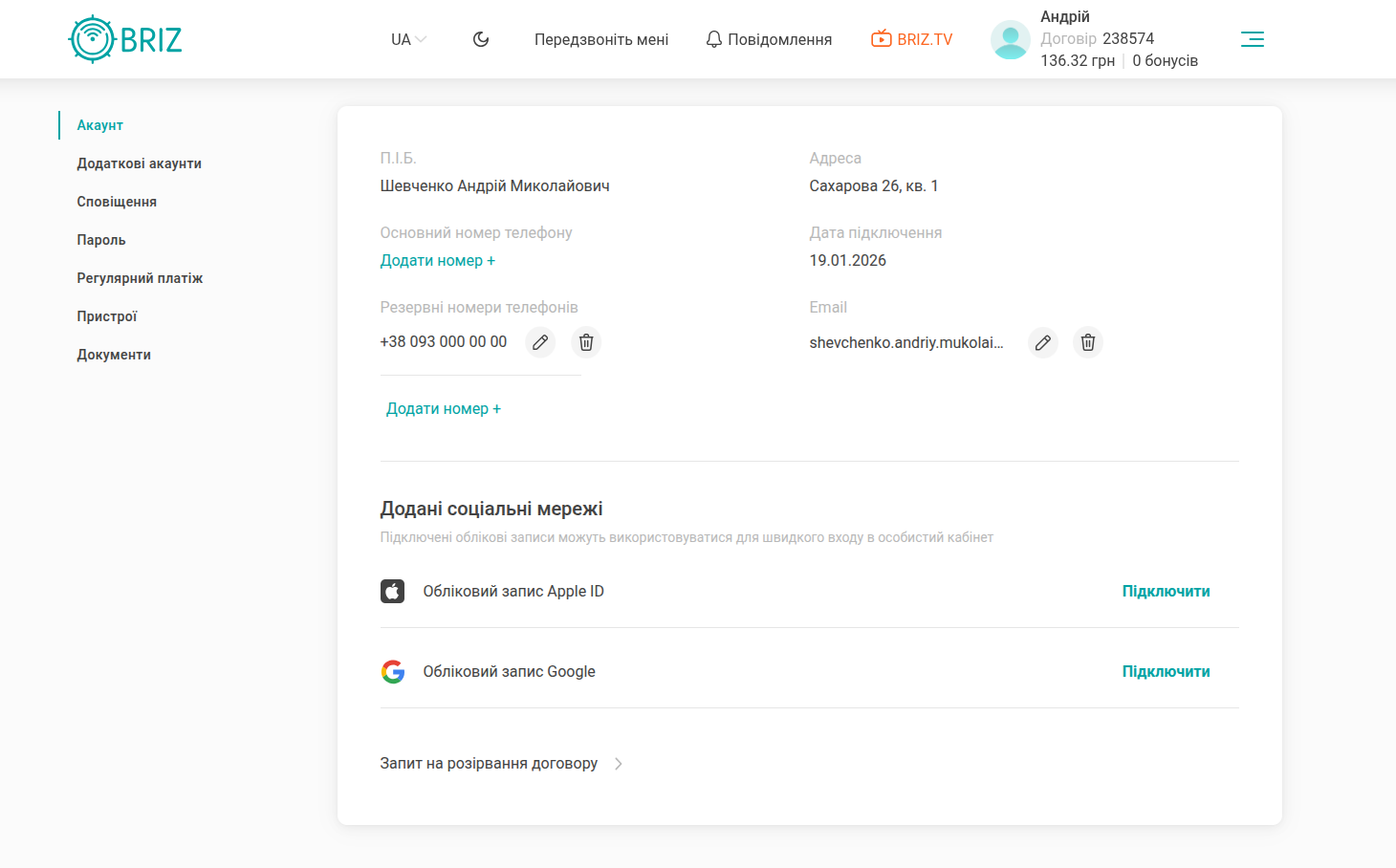Select Регулярний платіж in sidebar
This screenshot has height=868, width=1396.
pos(140,278)
